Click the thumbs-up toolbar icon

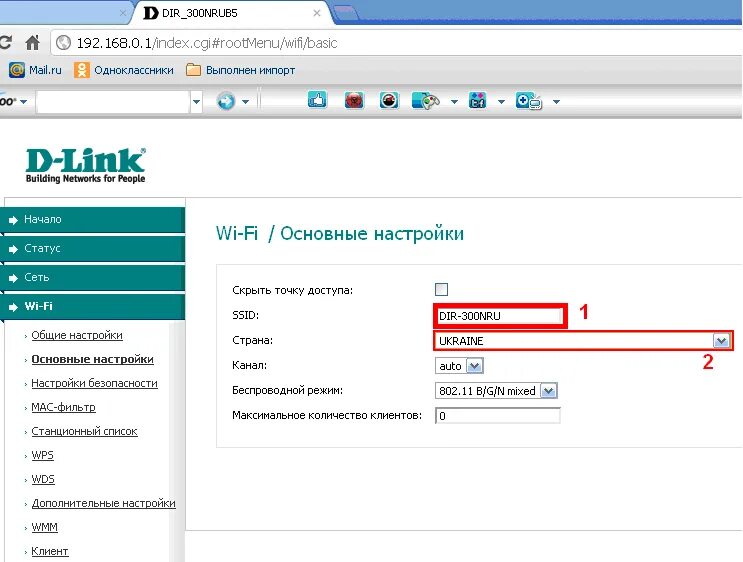[317, 100]
